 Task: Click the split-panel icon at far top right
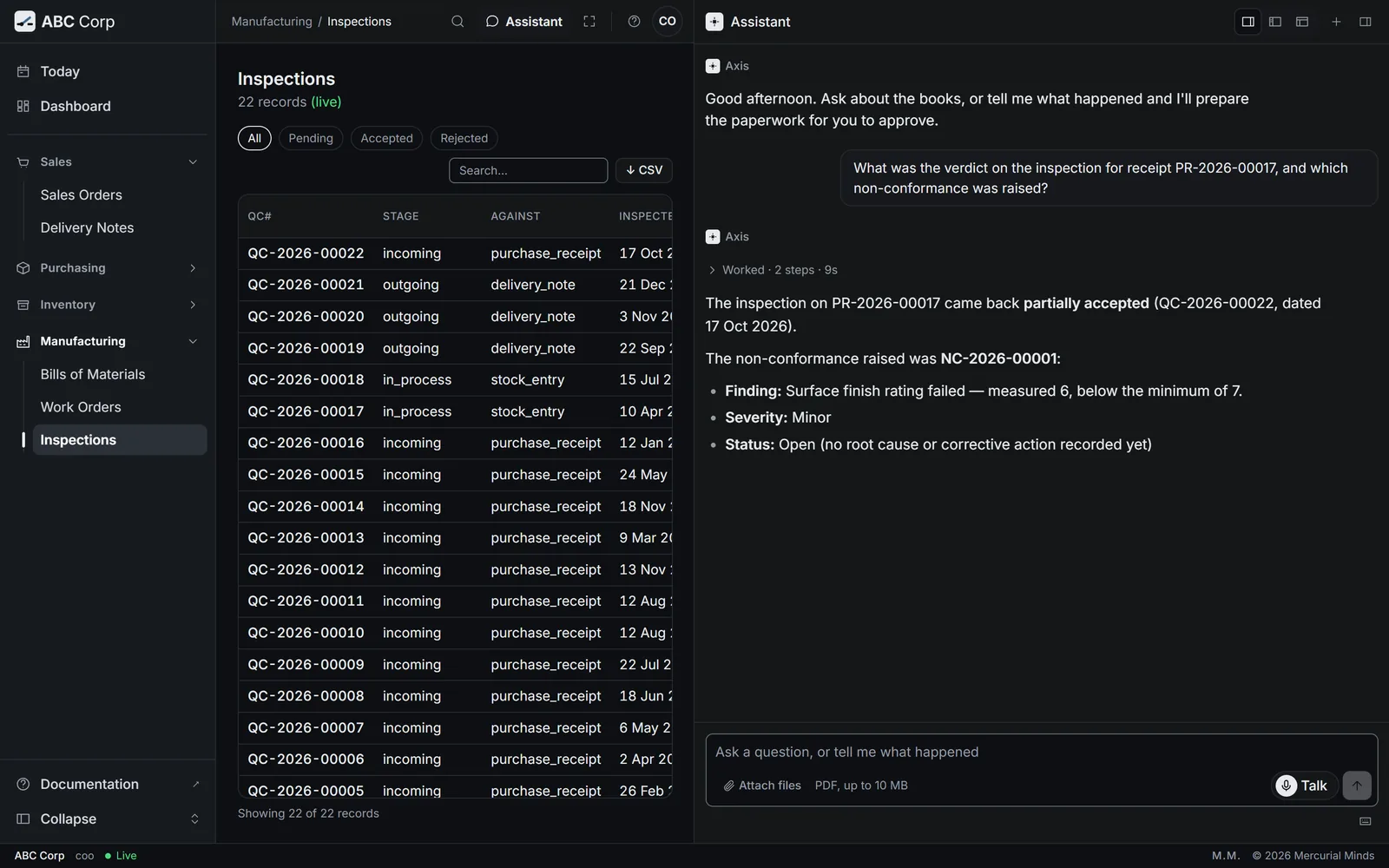(x=1365, y=22)
